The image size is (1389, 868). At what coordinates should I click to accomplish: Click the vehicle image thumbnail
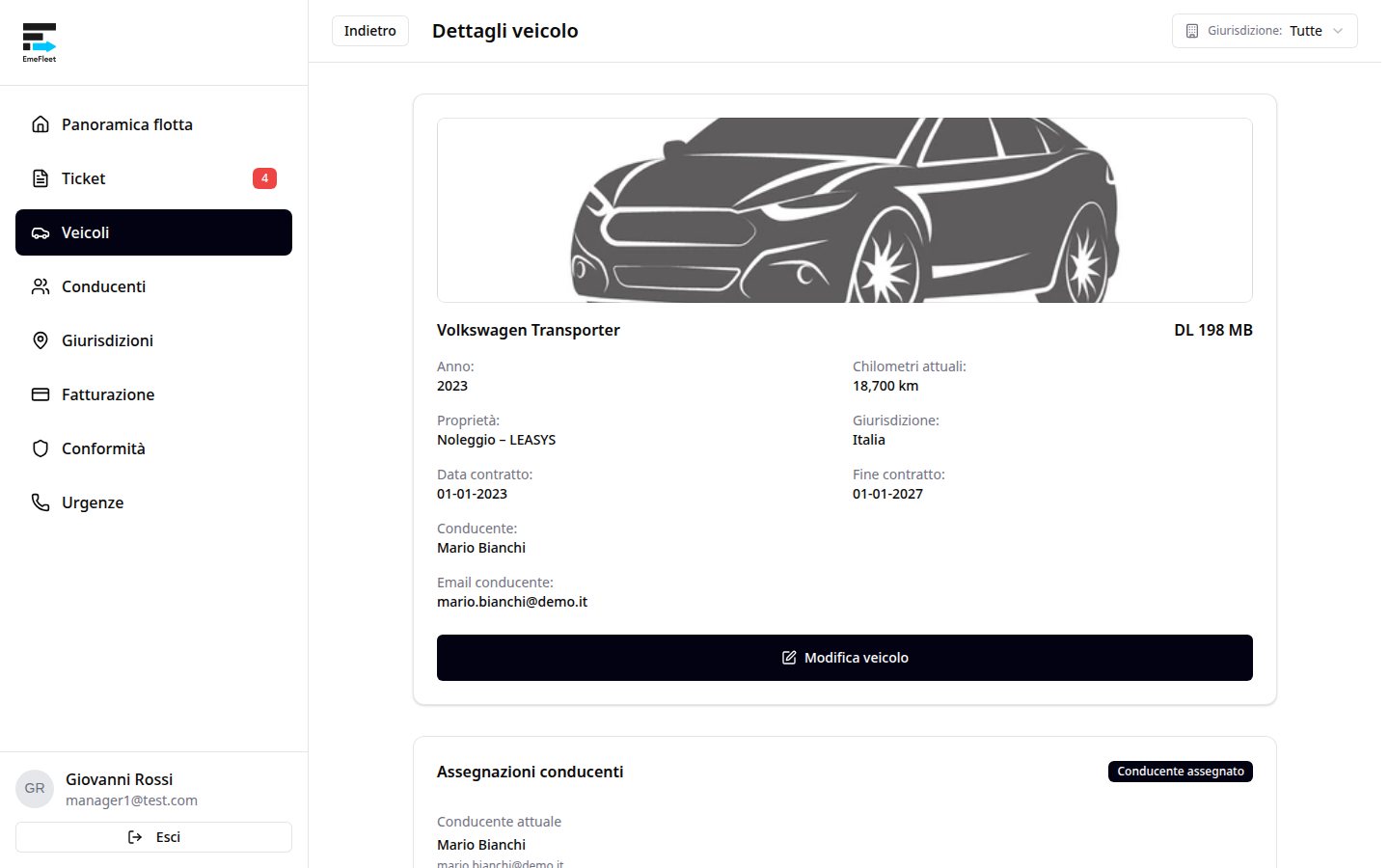pos(845,210)
